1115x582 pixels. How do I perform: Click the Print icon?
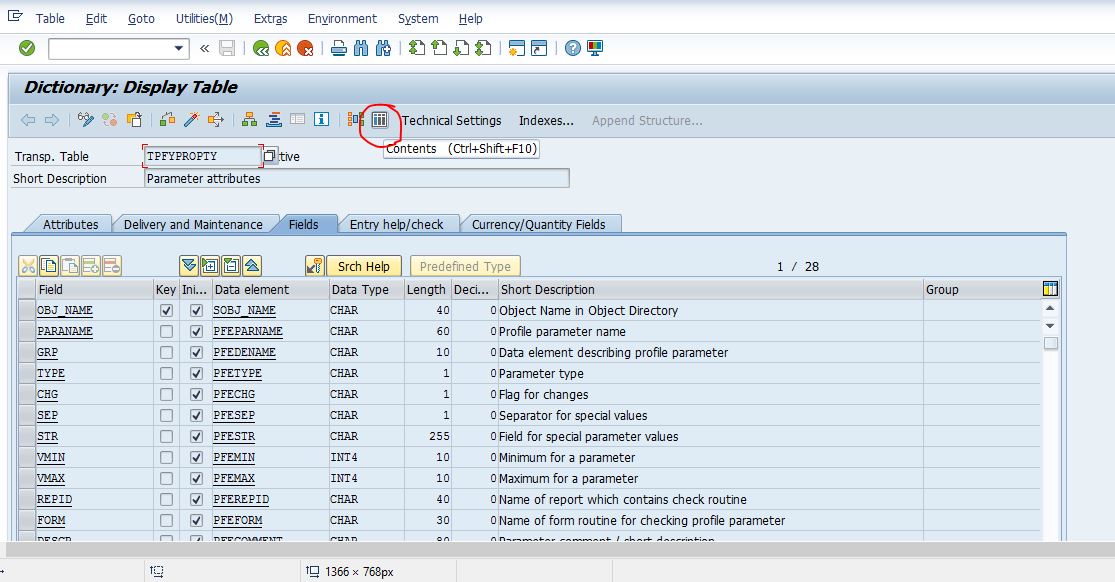[x=339, y=47]
